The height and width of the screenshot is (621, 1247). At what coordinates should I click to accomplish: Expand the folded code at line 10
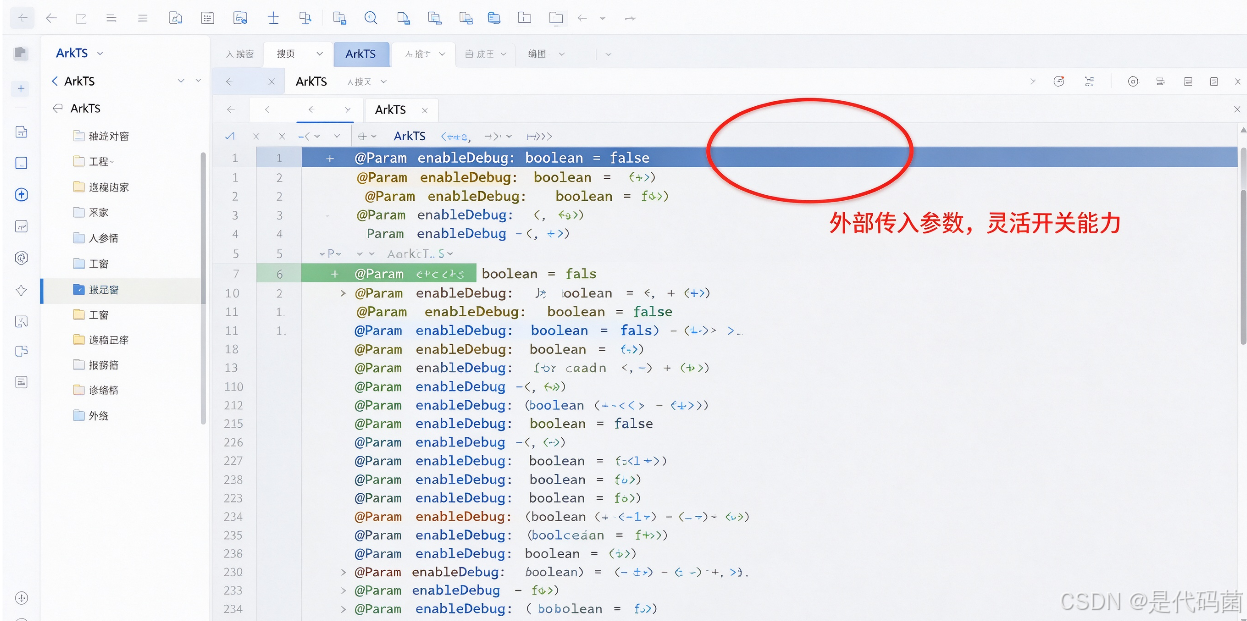click(x=344, y=293)
